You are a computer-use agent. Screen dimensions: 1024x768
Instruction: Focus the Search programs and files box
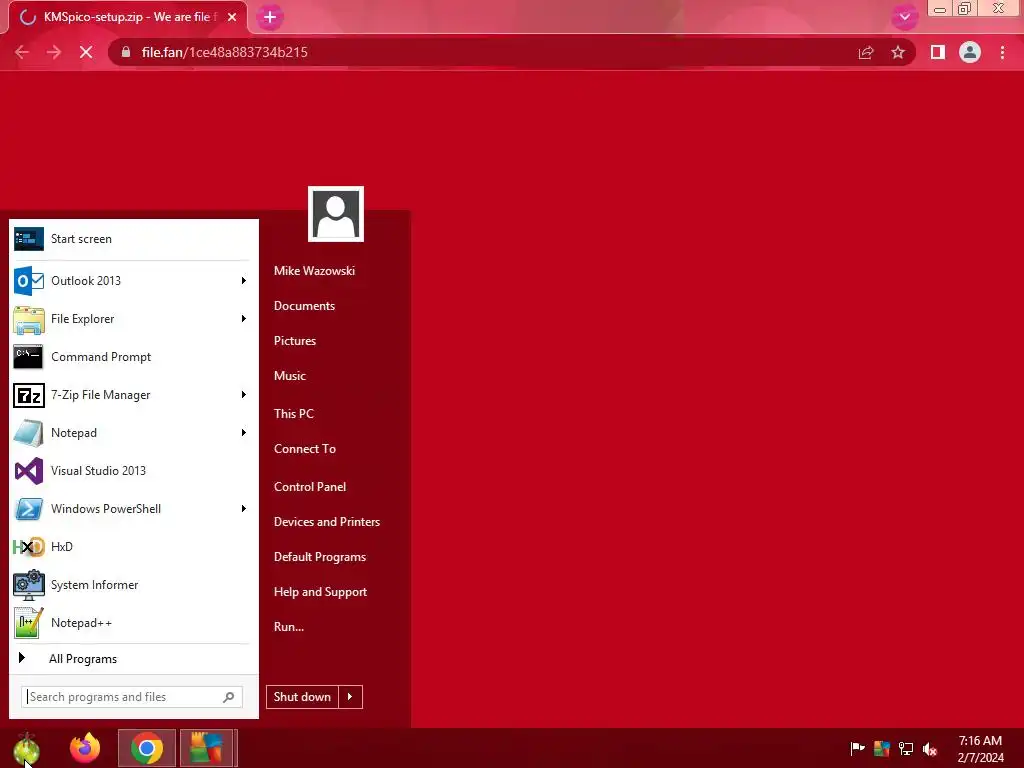(x=132, y=697)
